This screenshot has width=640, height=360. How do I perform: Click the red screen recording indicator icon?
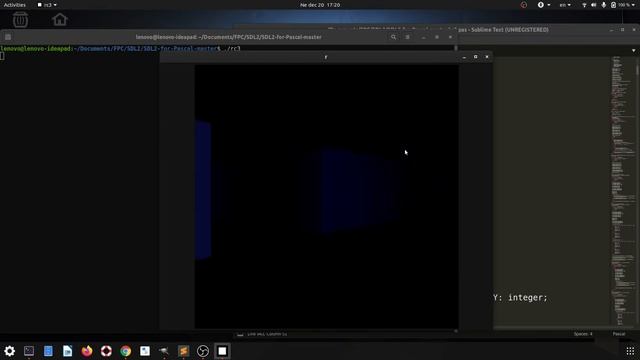(524, 5)
